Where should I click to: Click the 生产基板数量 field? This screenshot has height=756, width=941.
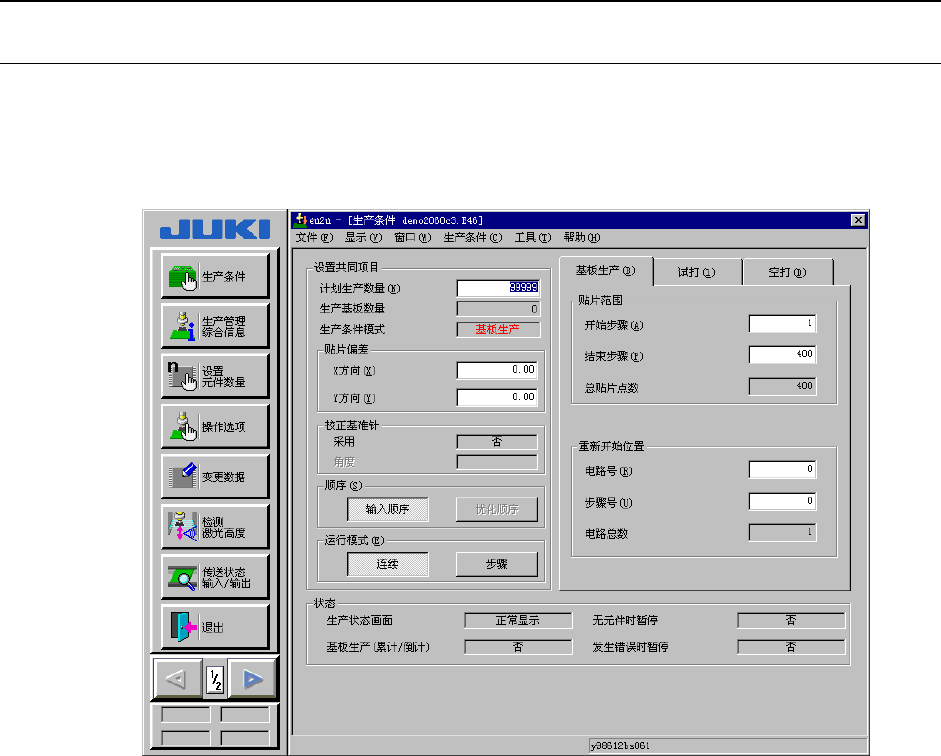pyautogui.click(x=498, y=309)
